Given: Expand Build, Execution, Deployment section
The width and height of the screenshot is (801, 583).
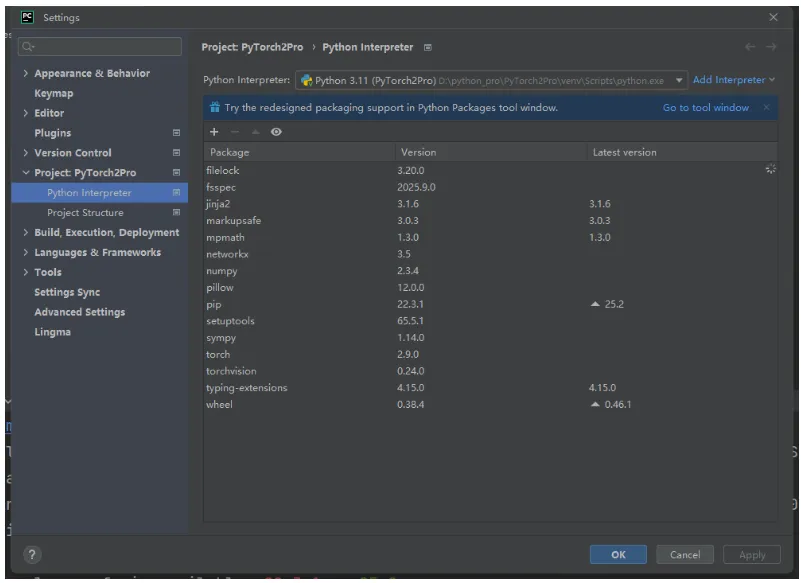Looking at the screenshot, I should (x=26, y=232).
